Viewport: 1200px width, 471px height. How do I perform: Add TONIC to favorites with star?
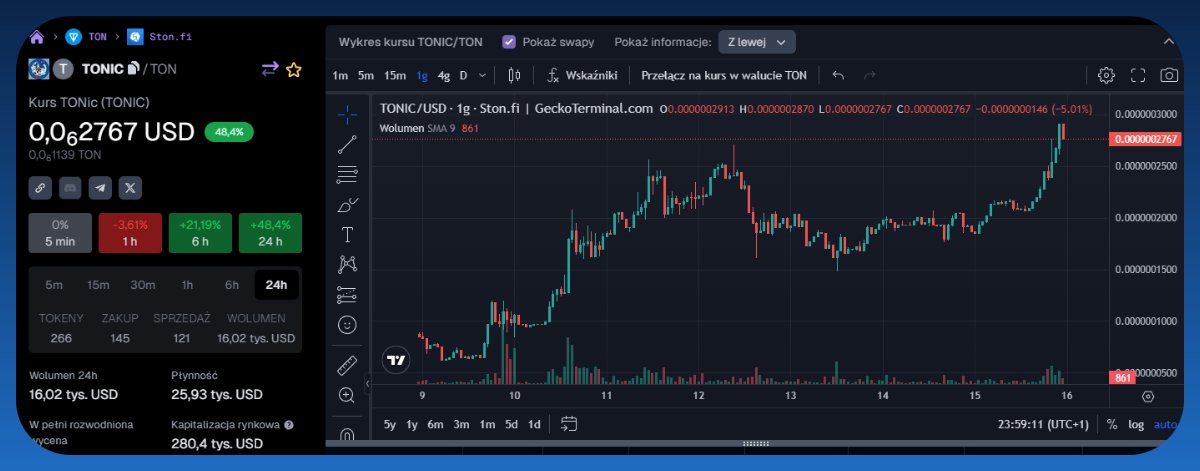[294, 69]
